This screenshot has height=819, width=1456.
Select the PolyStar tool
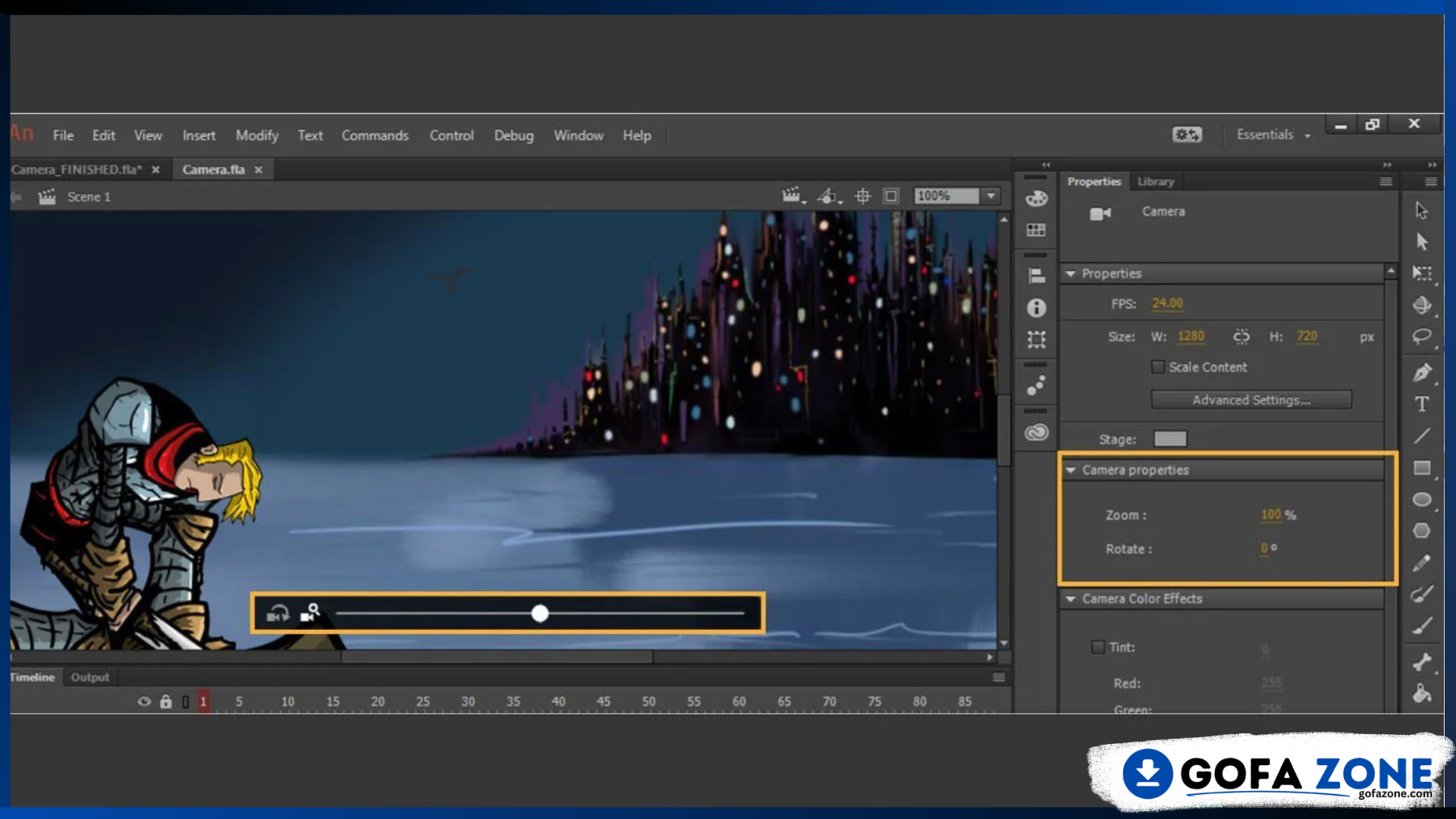click(1422, 531)
